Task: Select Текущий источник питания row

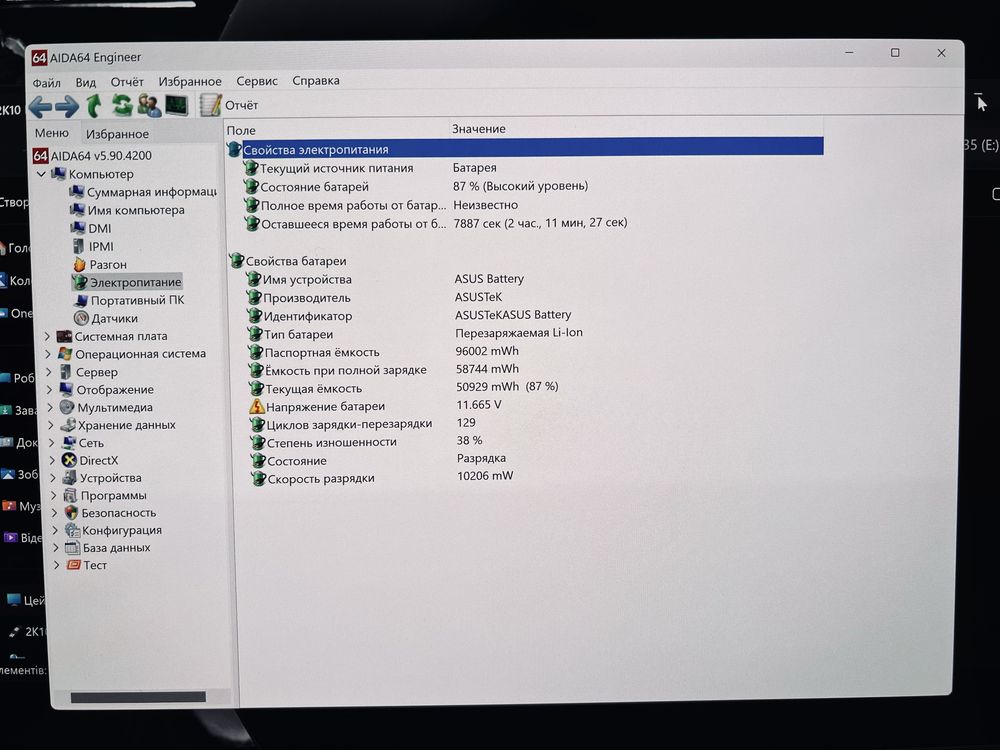Action: (x=369, y=168)
